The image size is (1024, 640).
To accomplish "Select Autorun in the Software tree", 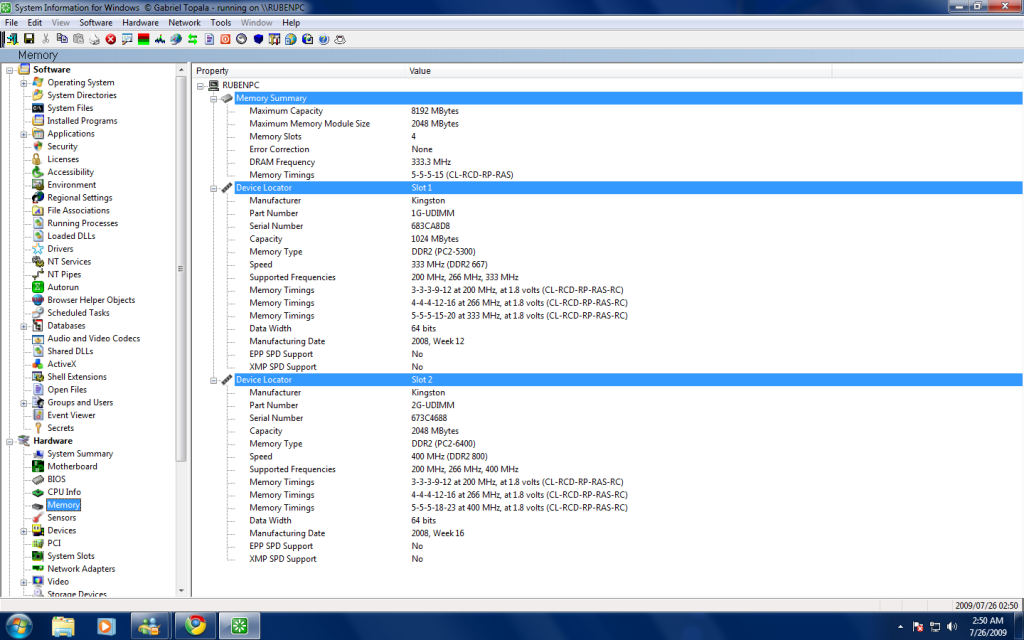I will click(63, 287).
